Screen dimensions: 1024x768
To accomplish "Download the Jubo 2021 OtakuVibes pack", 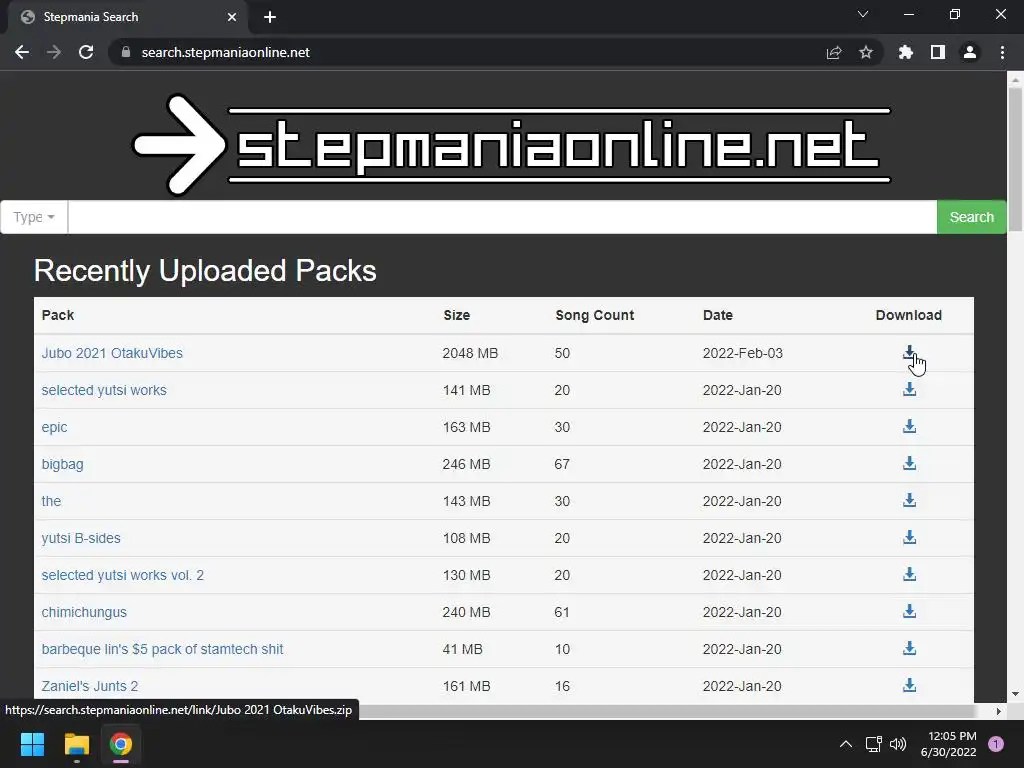I will [x=909, y=353].
